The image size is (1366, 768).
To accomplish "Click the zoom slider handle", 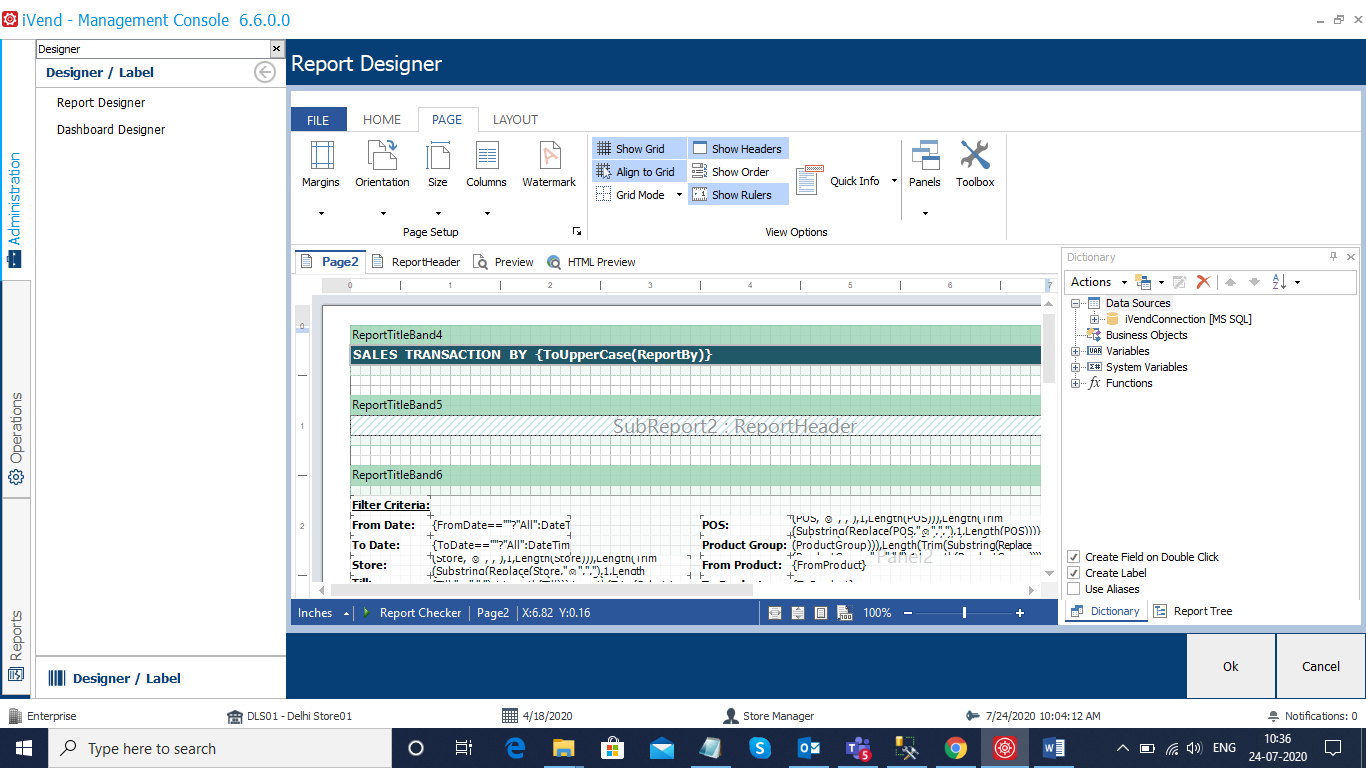I will [964, 613].
